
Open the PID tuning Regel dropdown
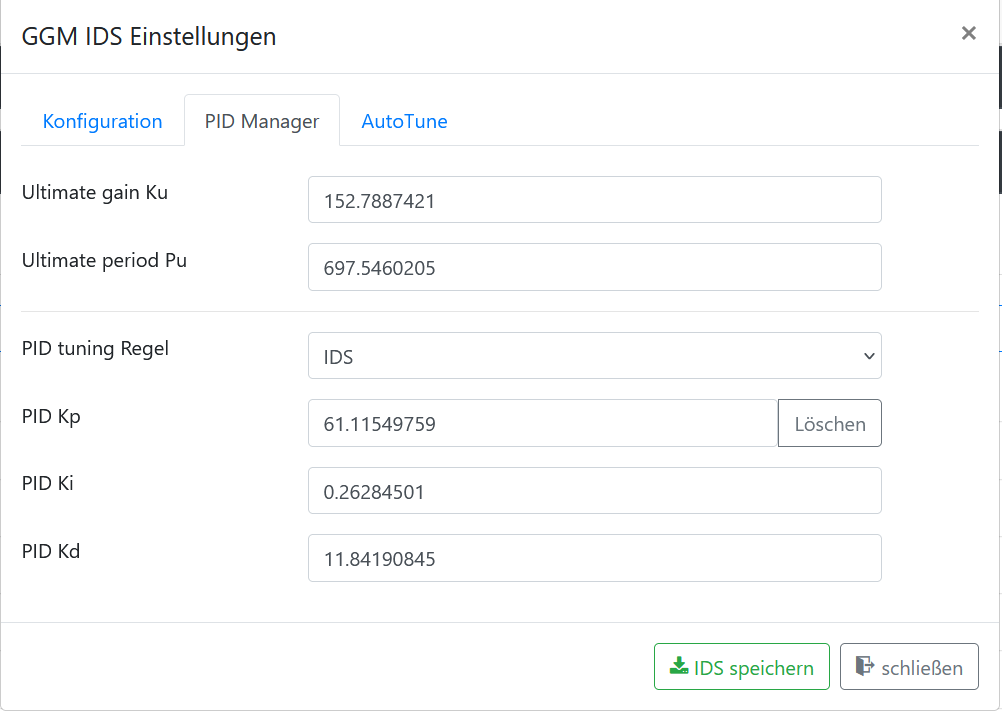point(594,356)
